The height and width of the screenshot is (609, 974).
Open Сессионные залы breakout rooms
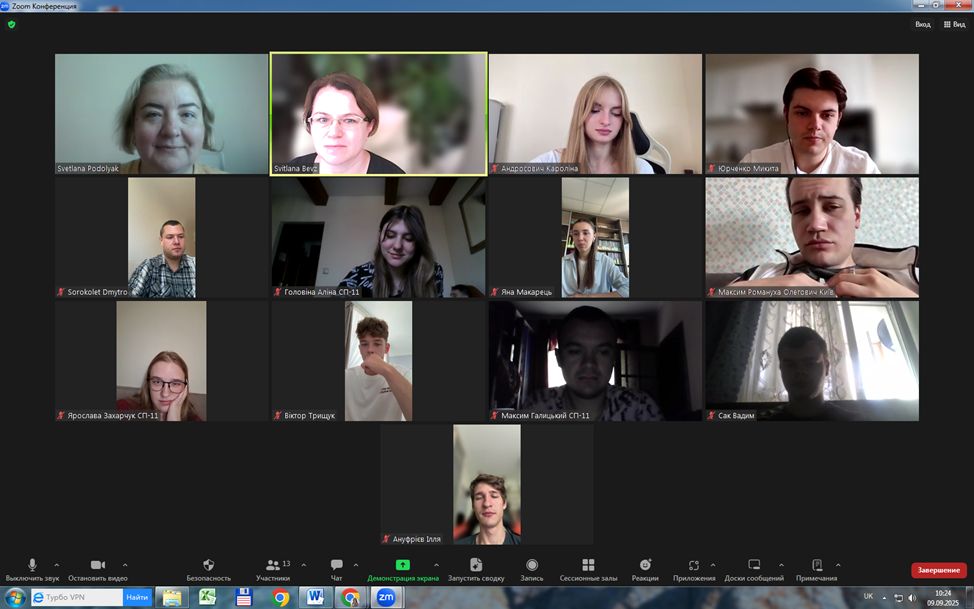588,567
